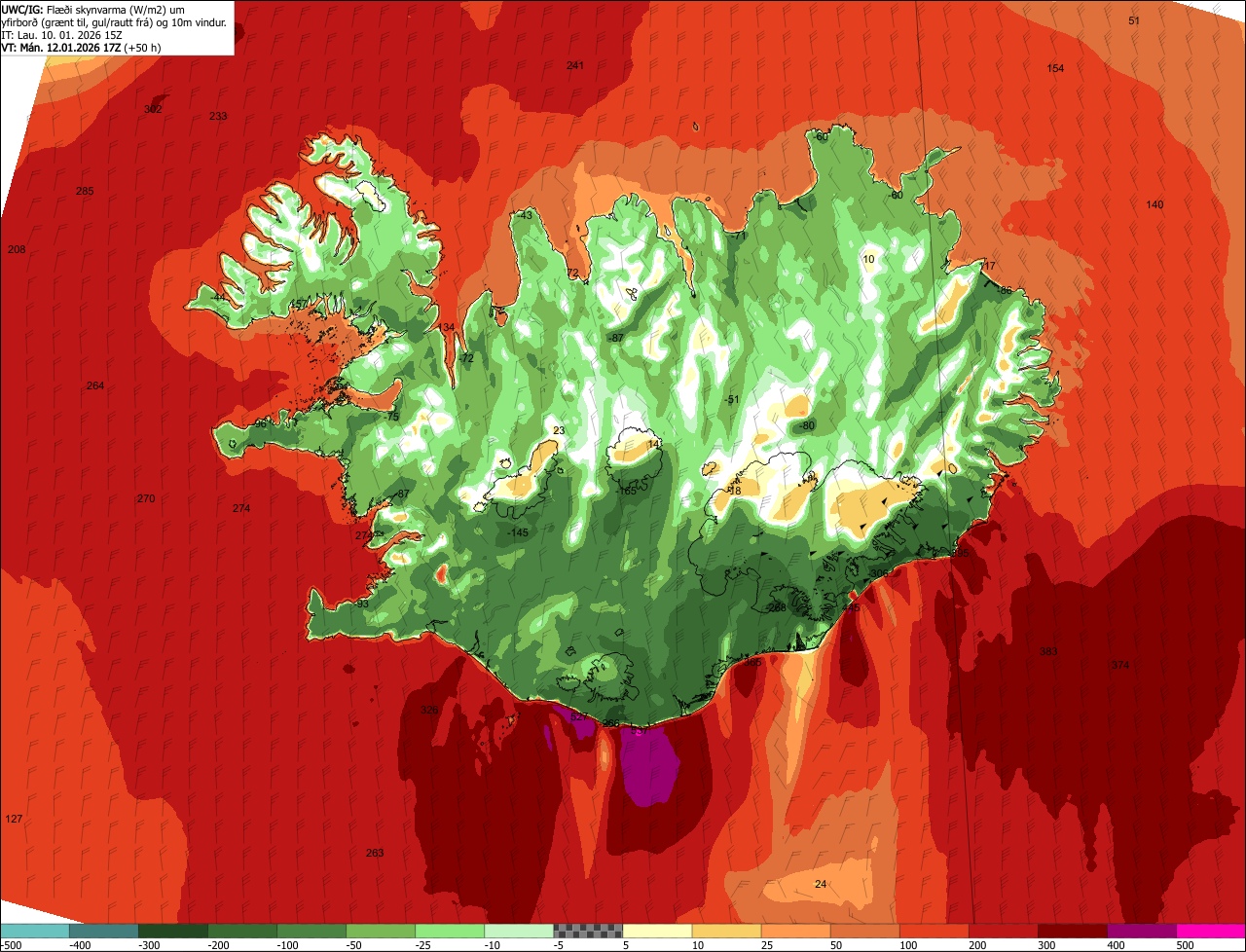Click the '(+50 h)' forecast offset text
The height and width of the screenshot is (952, 1246).
point(142,48)
